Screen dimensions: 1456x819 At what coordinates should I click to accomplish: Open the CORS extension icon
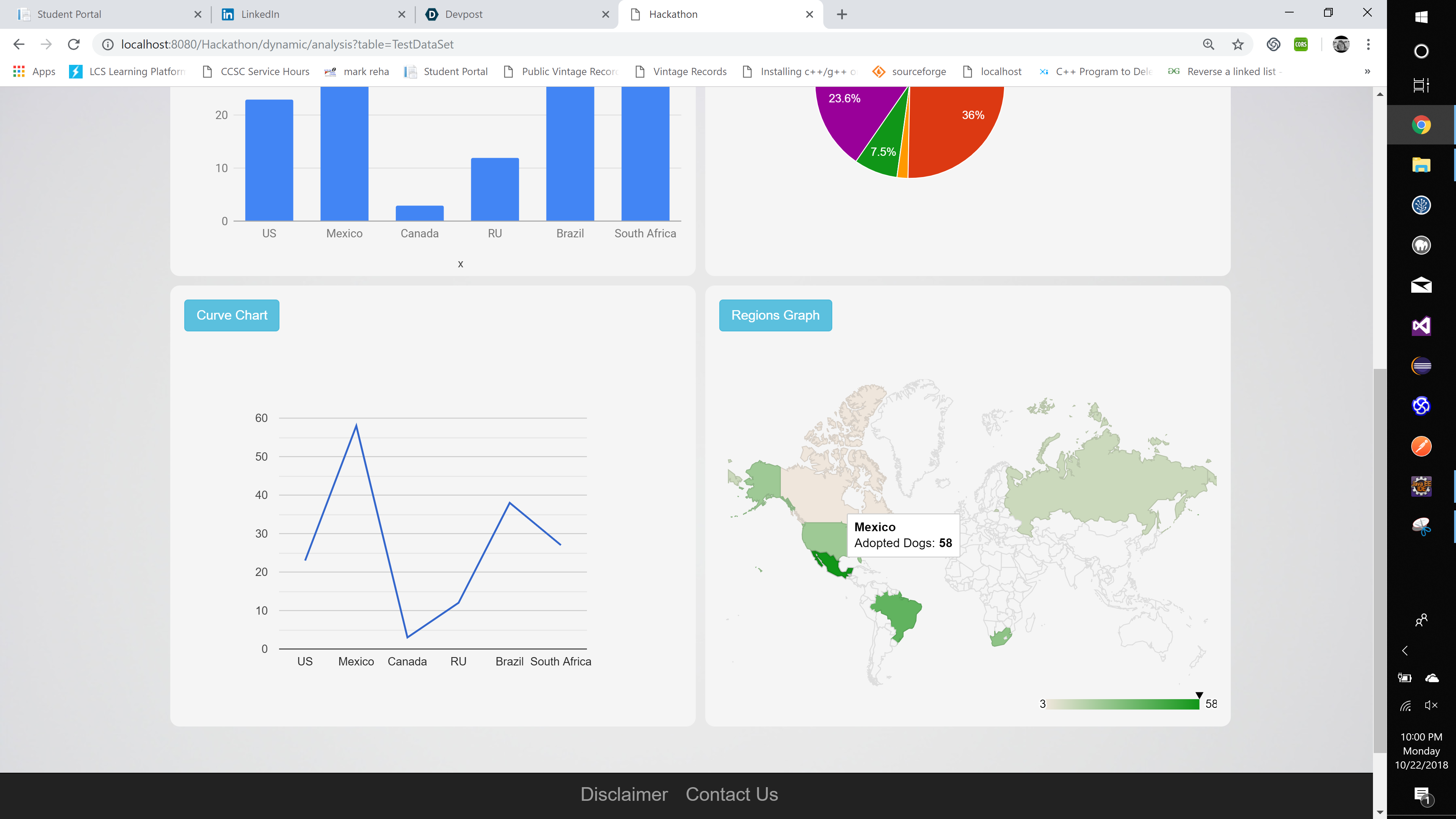(x=1301, y=44)
